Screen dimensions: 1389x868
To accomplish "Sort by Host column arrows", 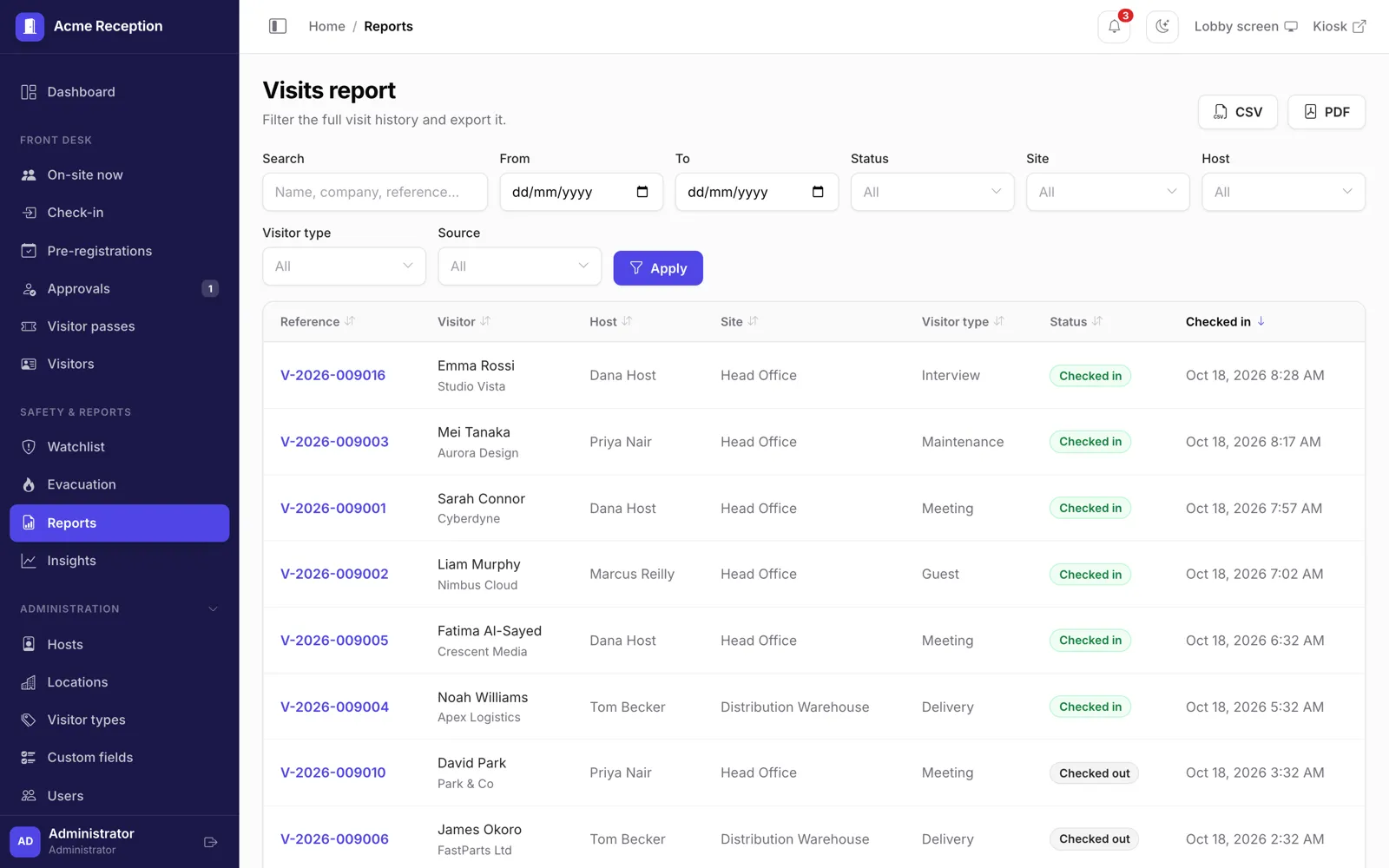I will click(627, 321).
